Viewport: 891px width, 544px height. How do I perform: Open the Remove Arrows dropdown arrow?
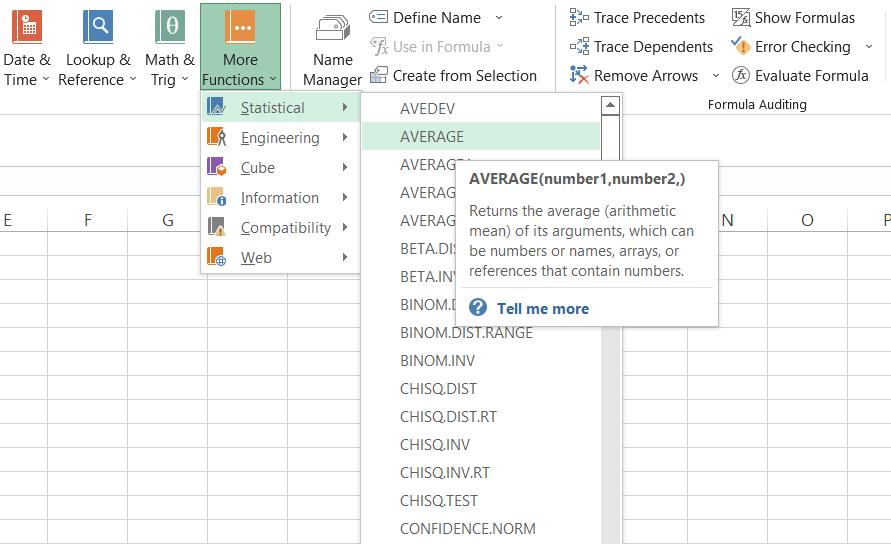(716, 76)
